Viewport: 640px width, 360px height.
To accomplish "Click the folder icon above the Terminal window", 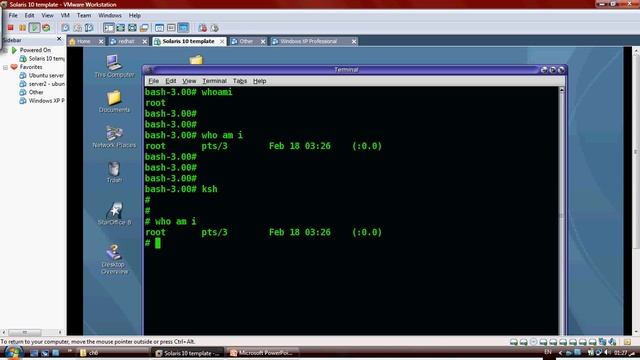I will click(196, 60).
